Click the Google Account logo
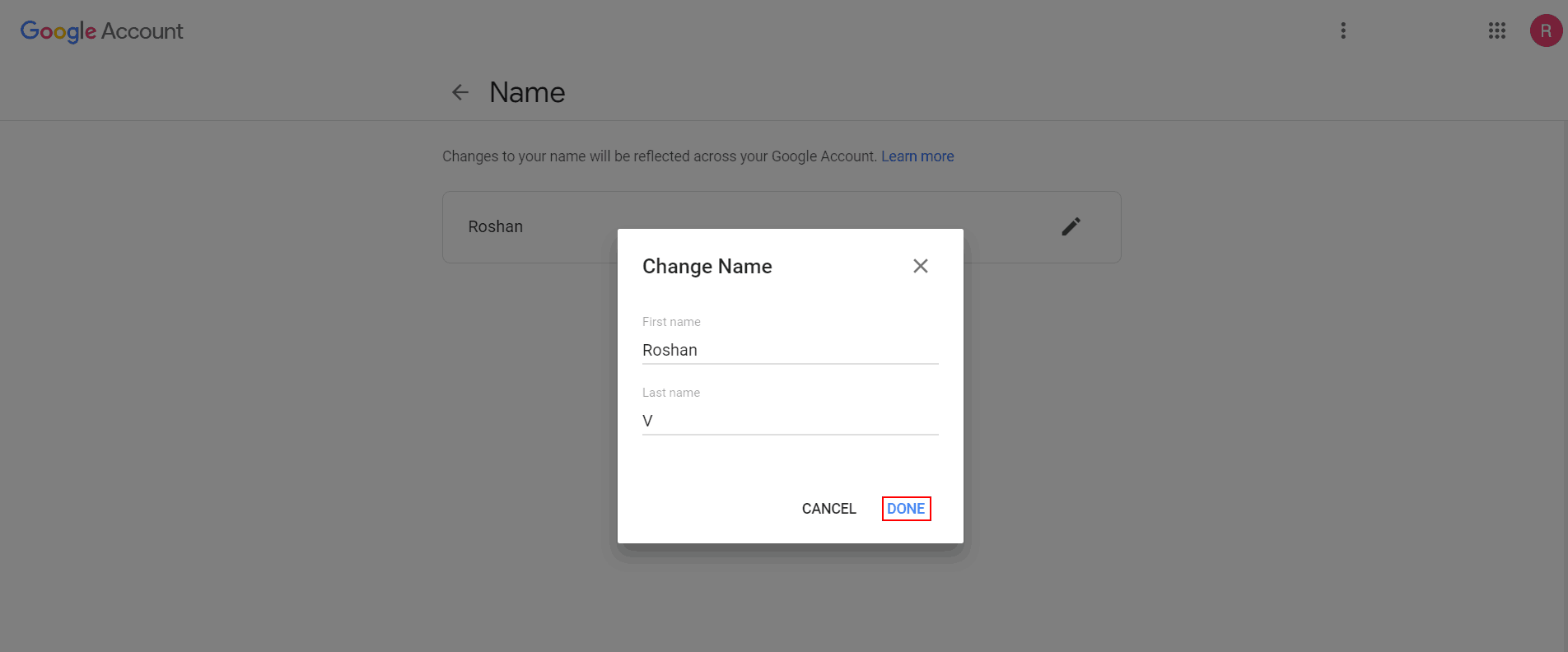 point(101,31)
